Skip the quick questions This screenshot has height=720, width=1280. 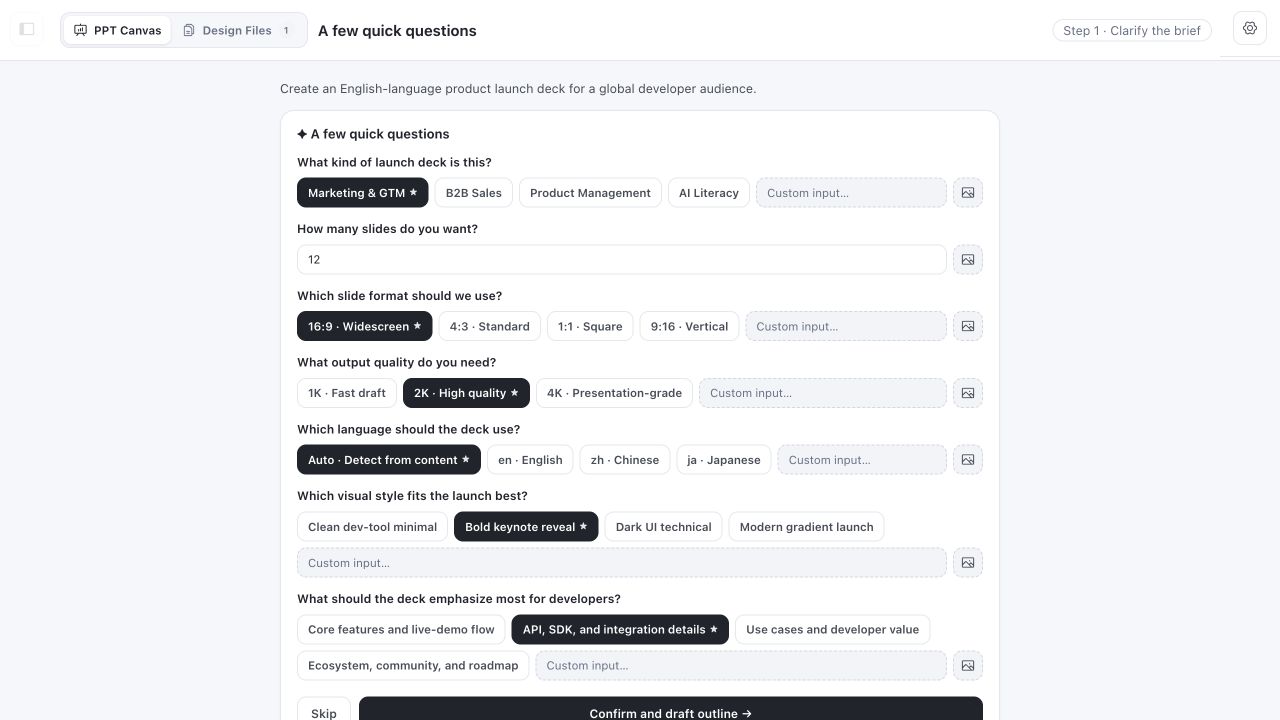pyautogui.click(x=324, y=712)
